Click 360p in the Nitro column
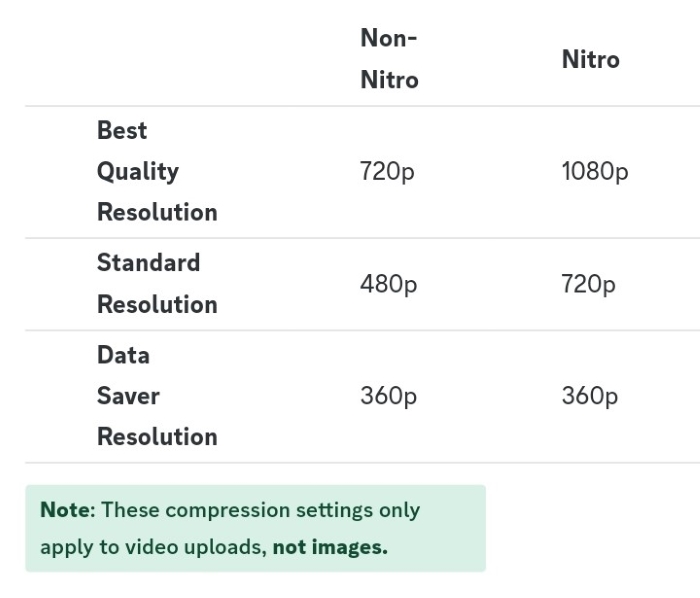700x598 pixels. (x=589, y=397)
